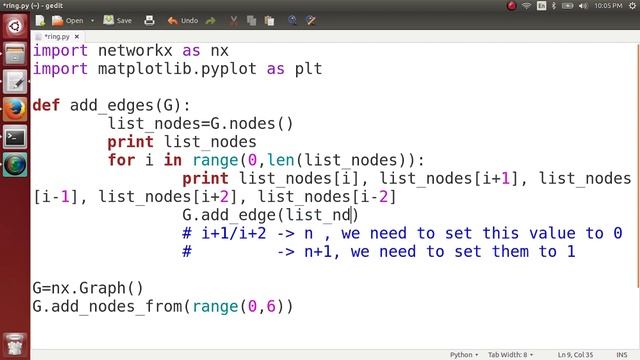This screenshot has height=360, width=640.
Task: Click the 'G.add_edge(list_nd)' line
Action: pos(270,215)
